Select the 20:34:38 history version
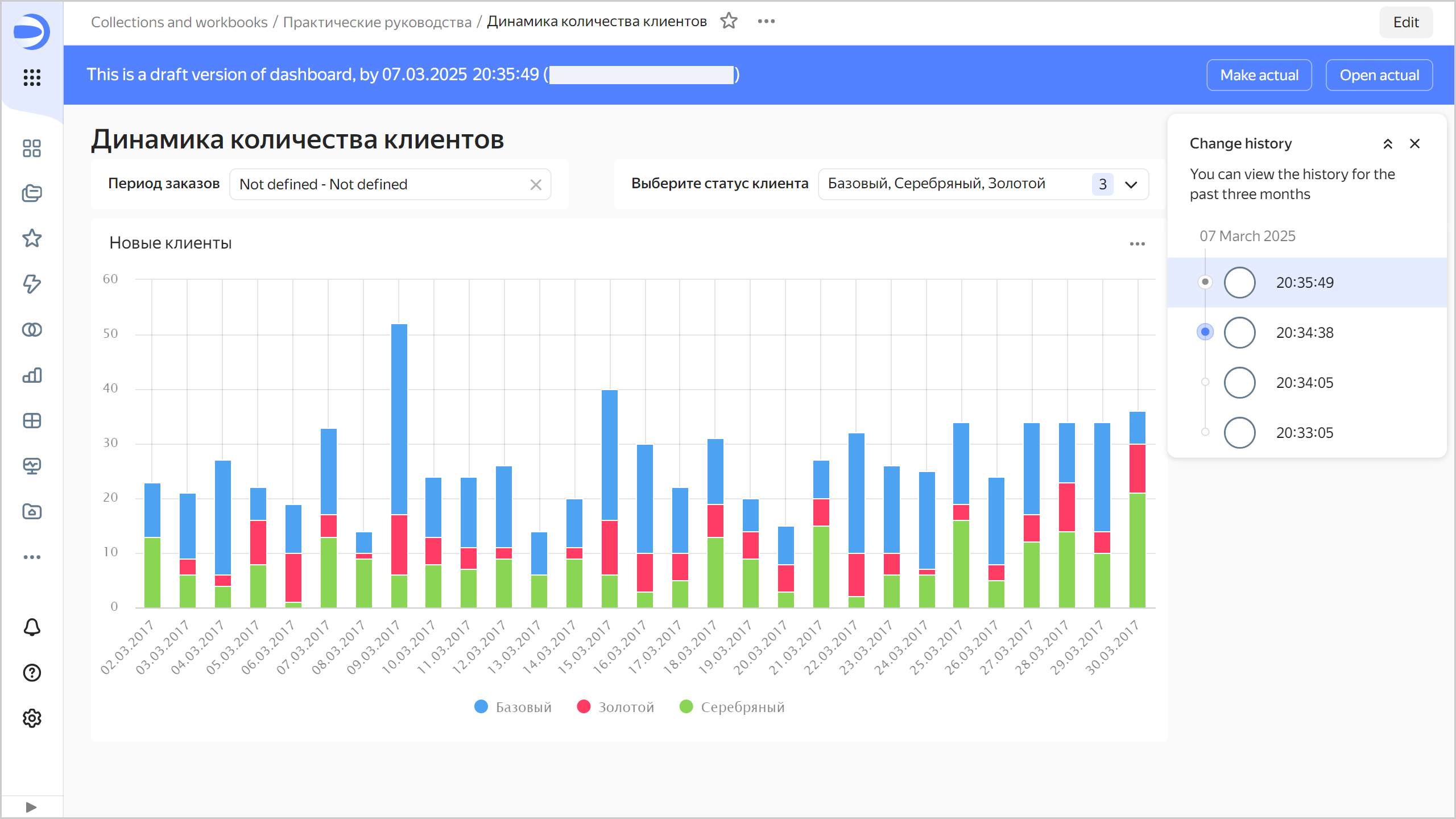1456x819 pixels. tap(1304, 333)
